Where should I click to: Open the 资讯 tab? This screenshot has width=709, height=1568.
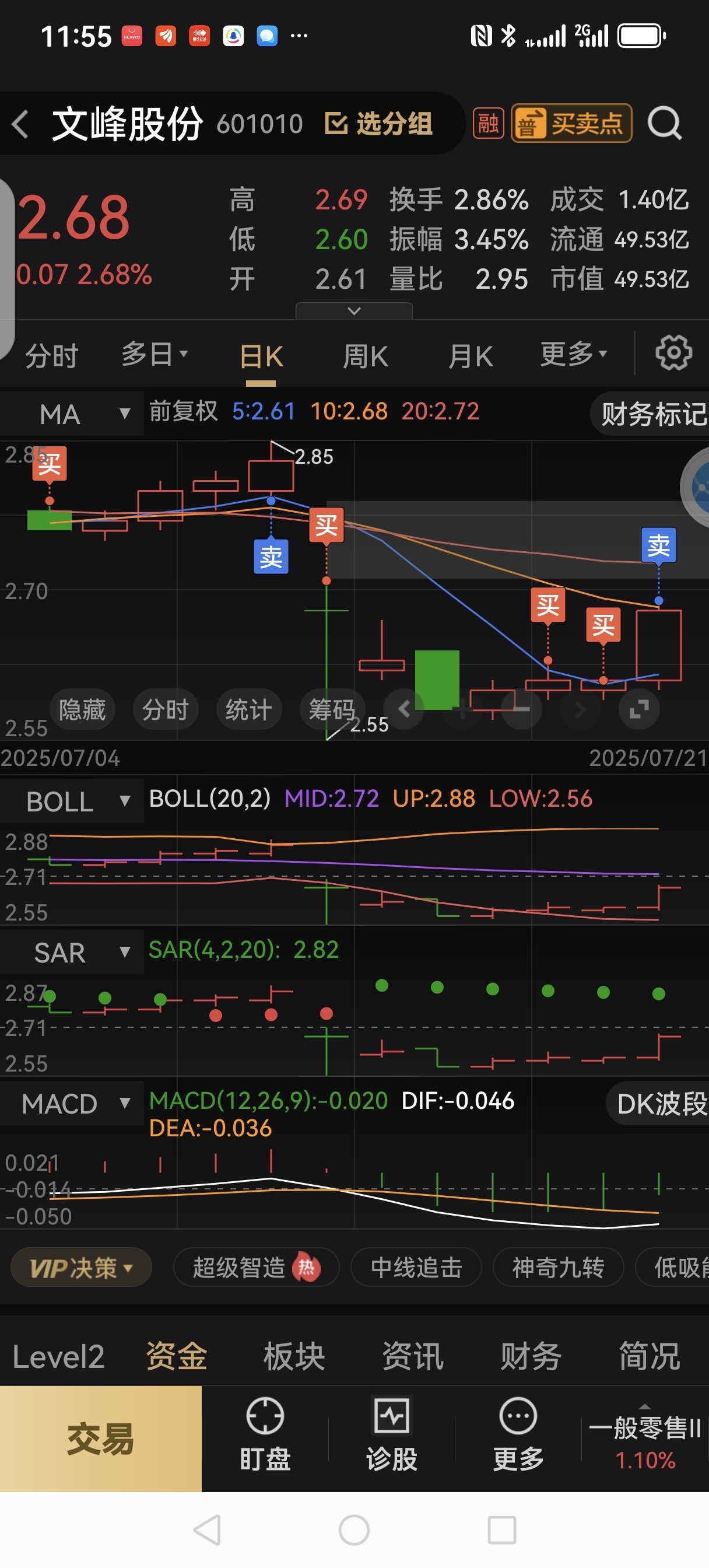413,1357
